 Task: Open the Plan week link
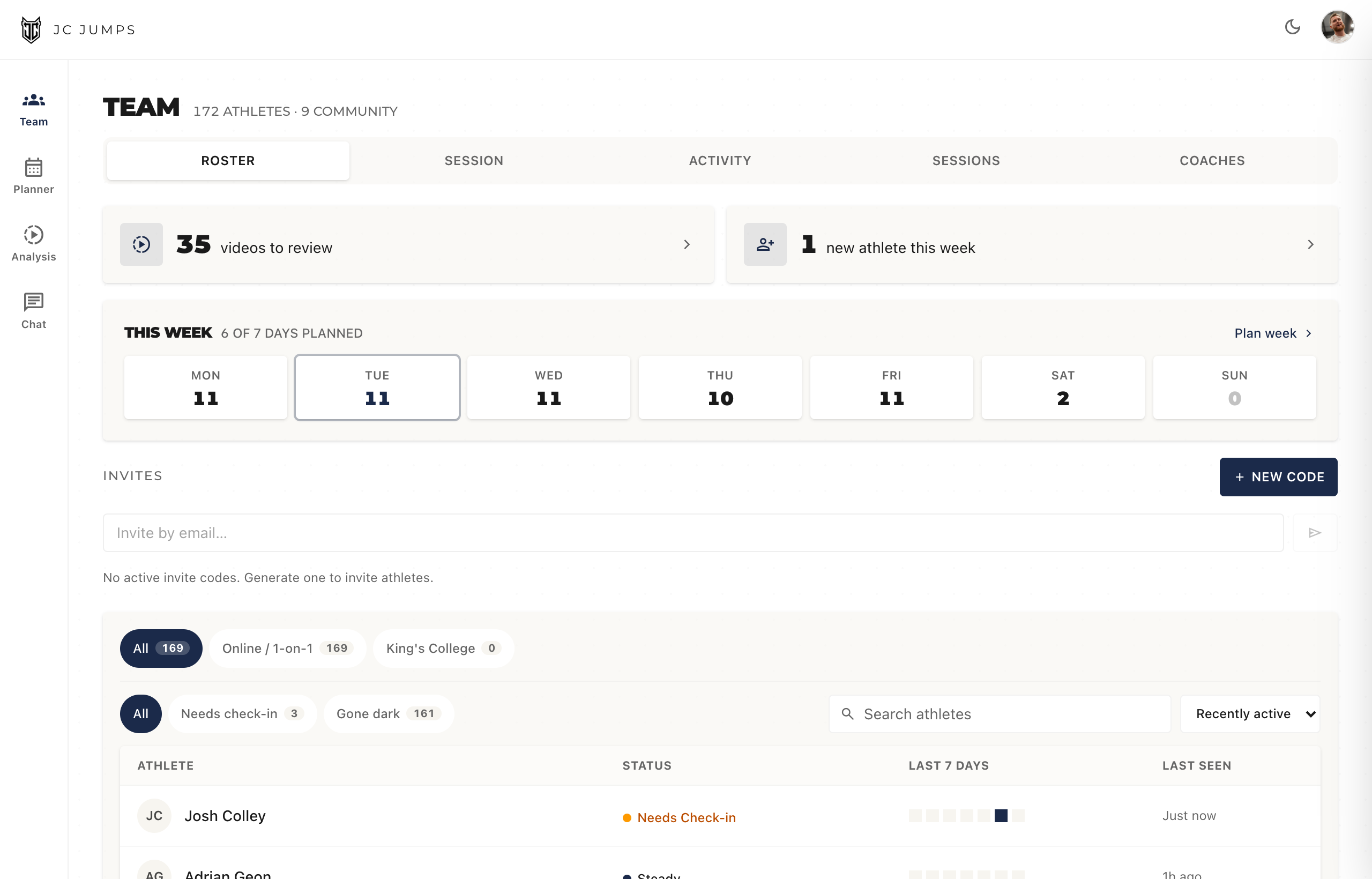tap(1273, 333)
